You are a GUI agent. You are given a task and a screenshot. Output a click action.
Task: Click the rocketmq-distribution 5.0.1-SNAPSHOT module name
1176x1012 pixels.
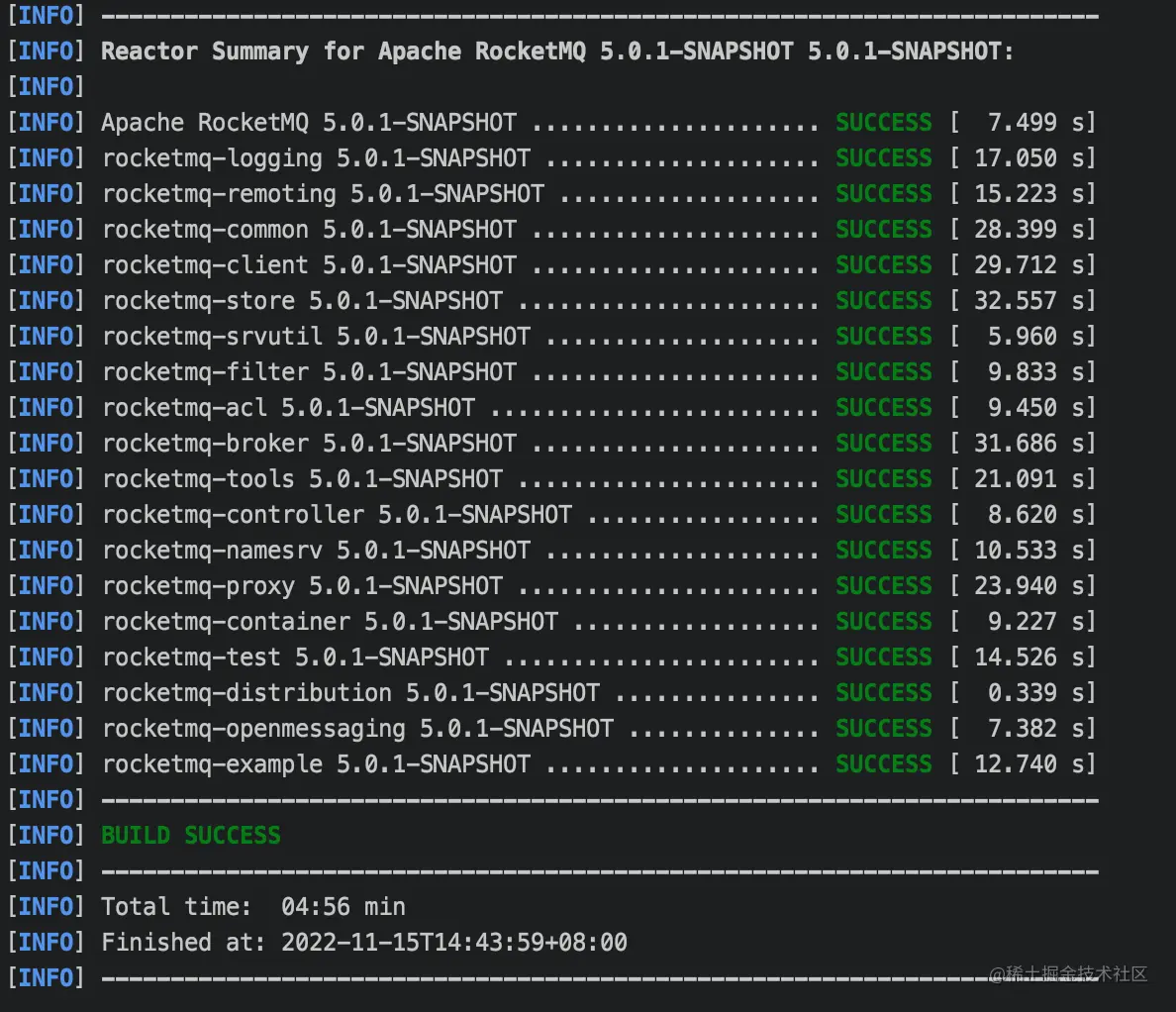(351, 692)
